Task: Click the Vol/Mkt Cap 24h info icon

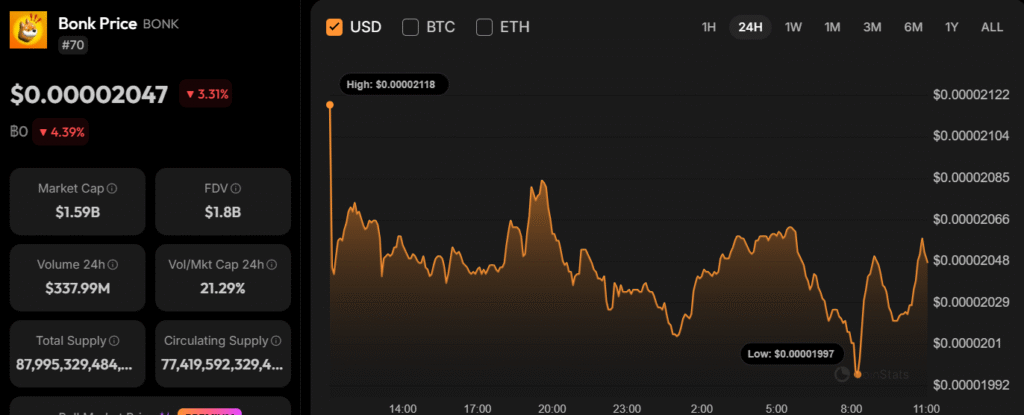Action: pos(270,265)
